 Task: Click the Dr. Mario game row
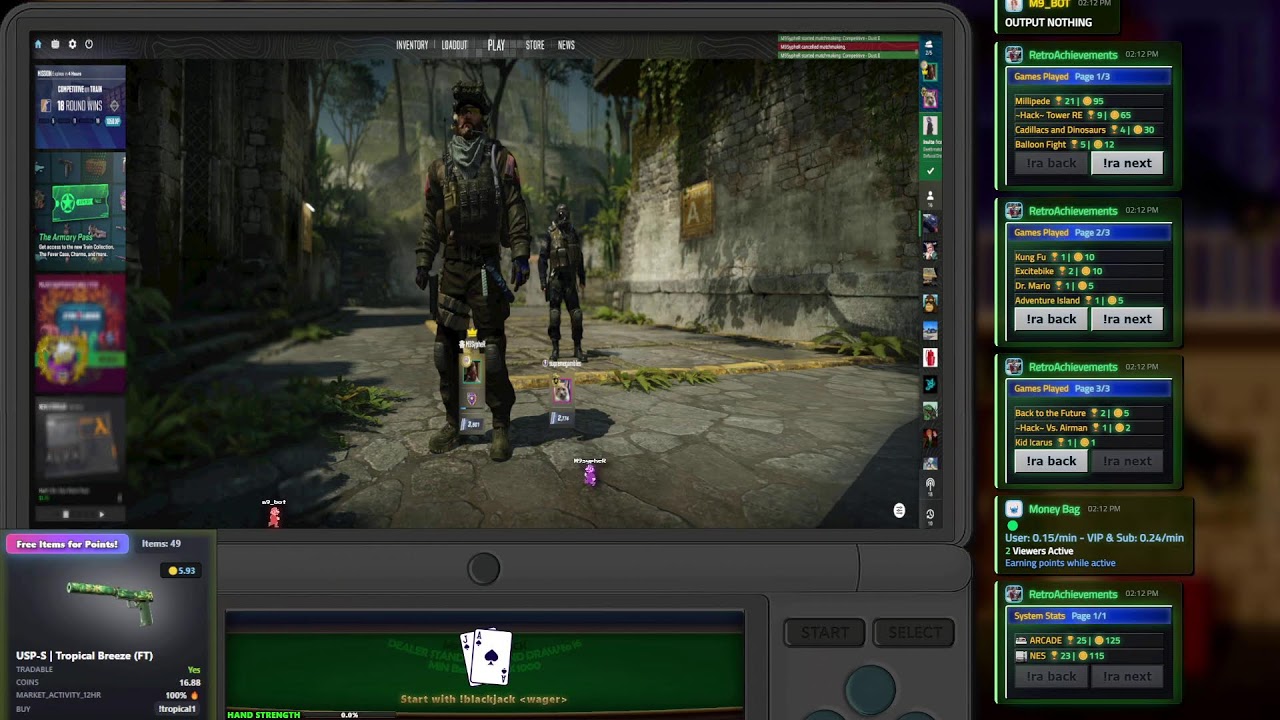(1089, 286)
